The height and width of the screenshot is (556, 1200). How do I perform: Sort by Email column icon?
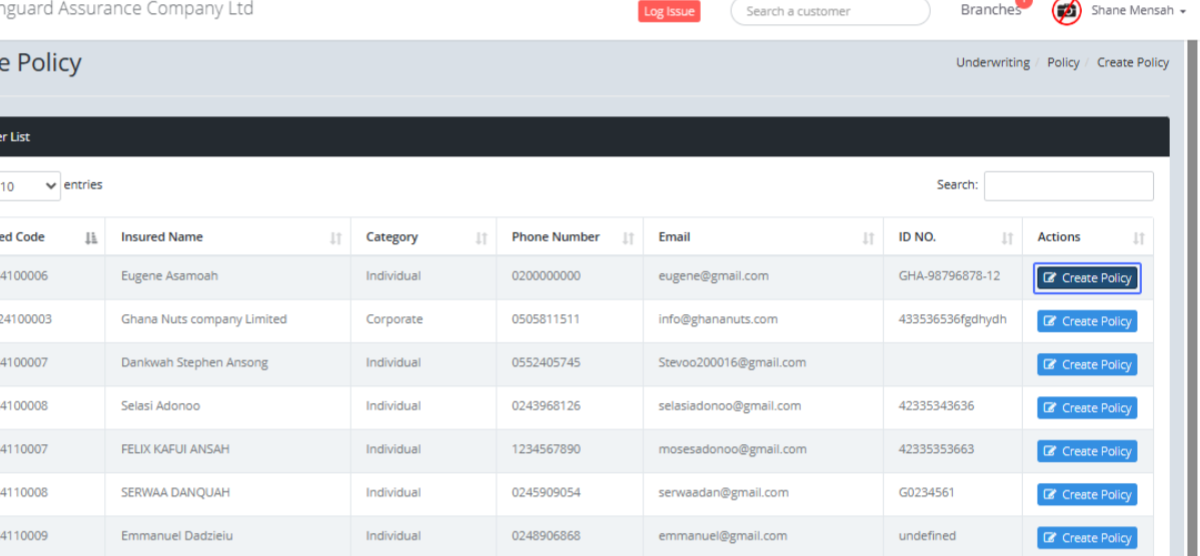click(868, 238)
